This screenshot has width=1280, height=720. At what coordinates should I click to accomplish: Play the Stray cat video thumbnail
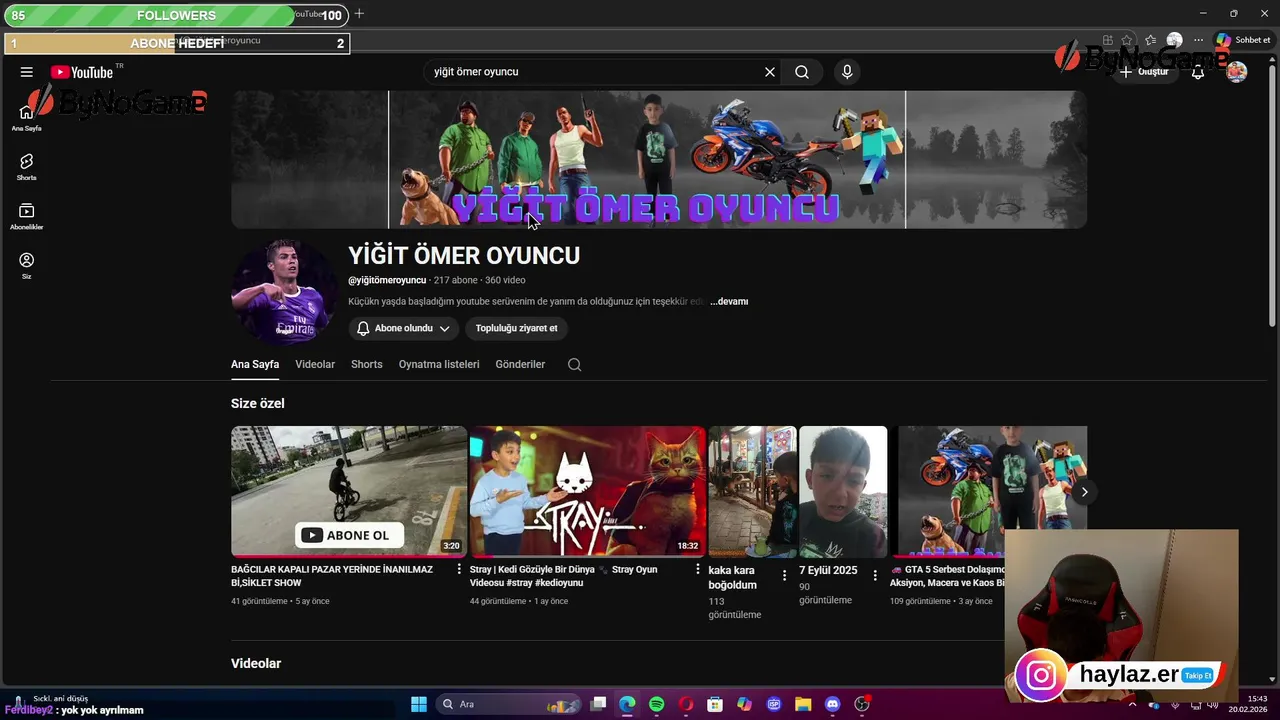tap(588, 491)
